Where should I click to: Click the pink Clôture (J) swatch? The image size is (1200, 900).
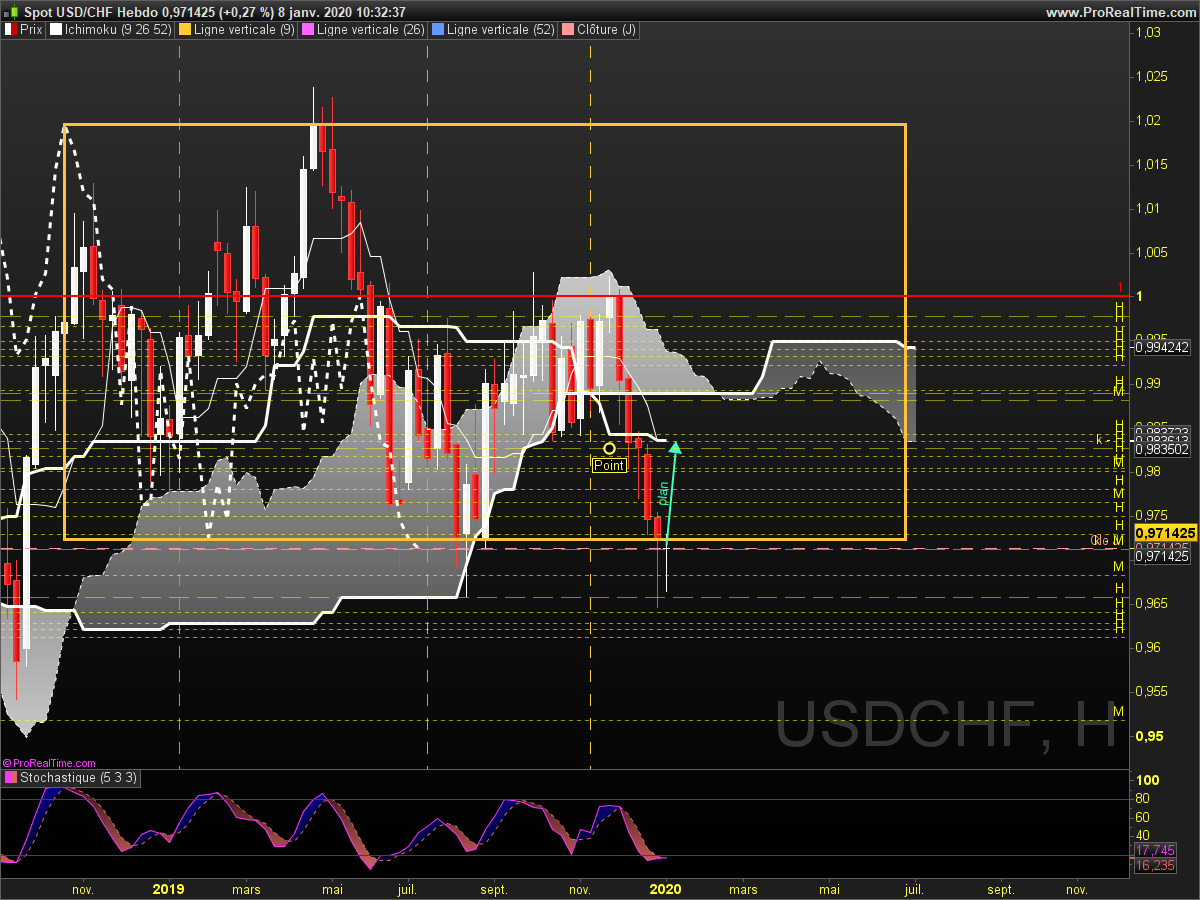568,30
